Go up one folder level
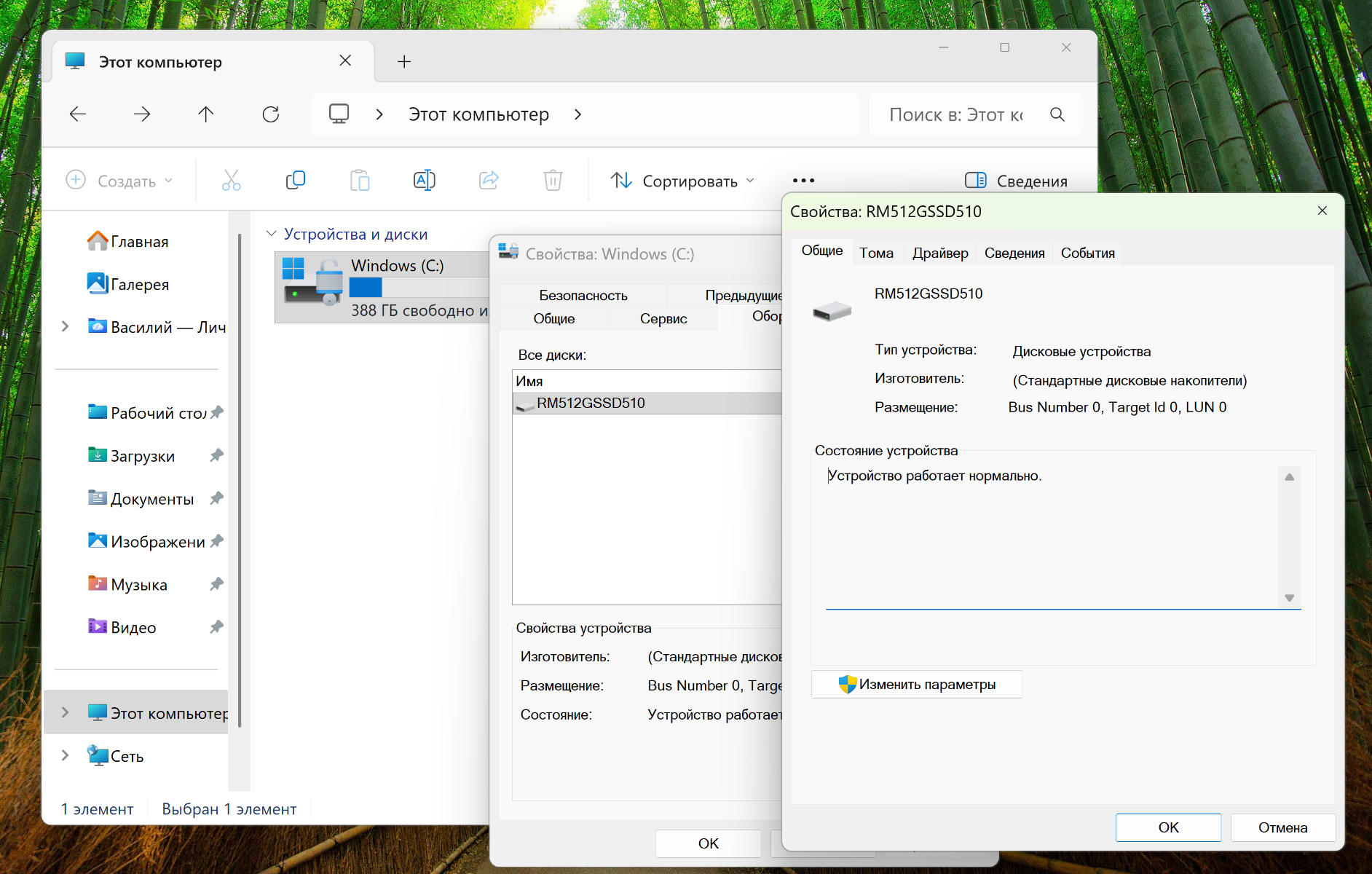 click(206, 114)
